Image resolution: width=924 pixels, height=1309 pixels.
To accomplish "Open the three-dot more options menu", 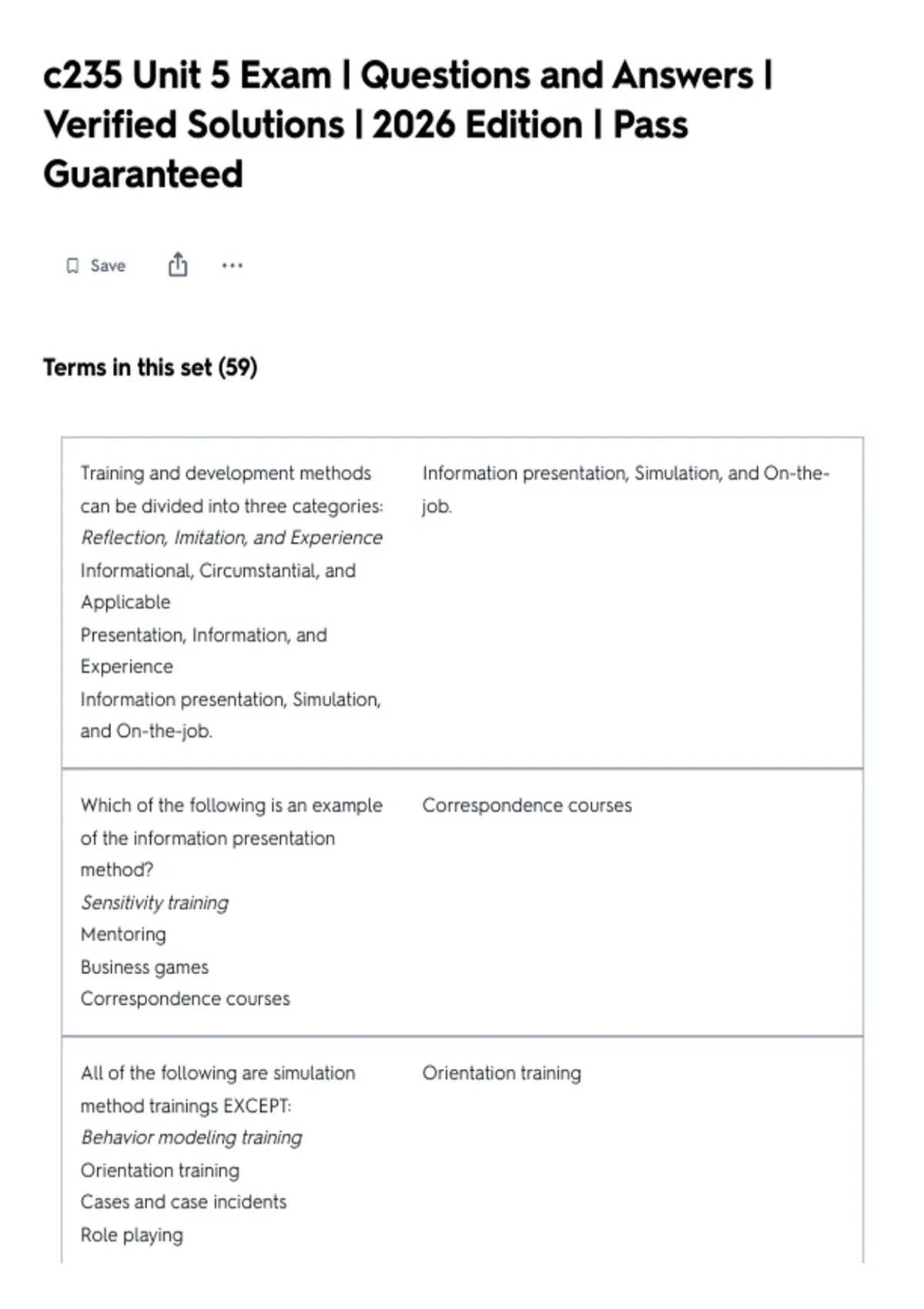I will [x=232, y=266].
